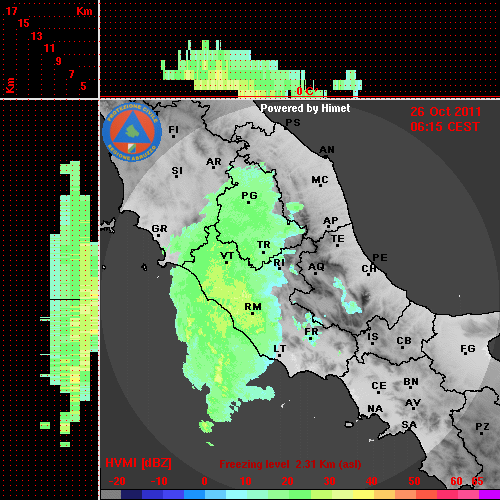
Task: Click the date '26 Oct 2011'
Action: (446, 112)
